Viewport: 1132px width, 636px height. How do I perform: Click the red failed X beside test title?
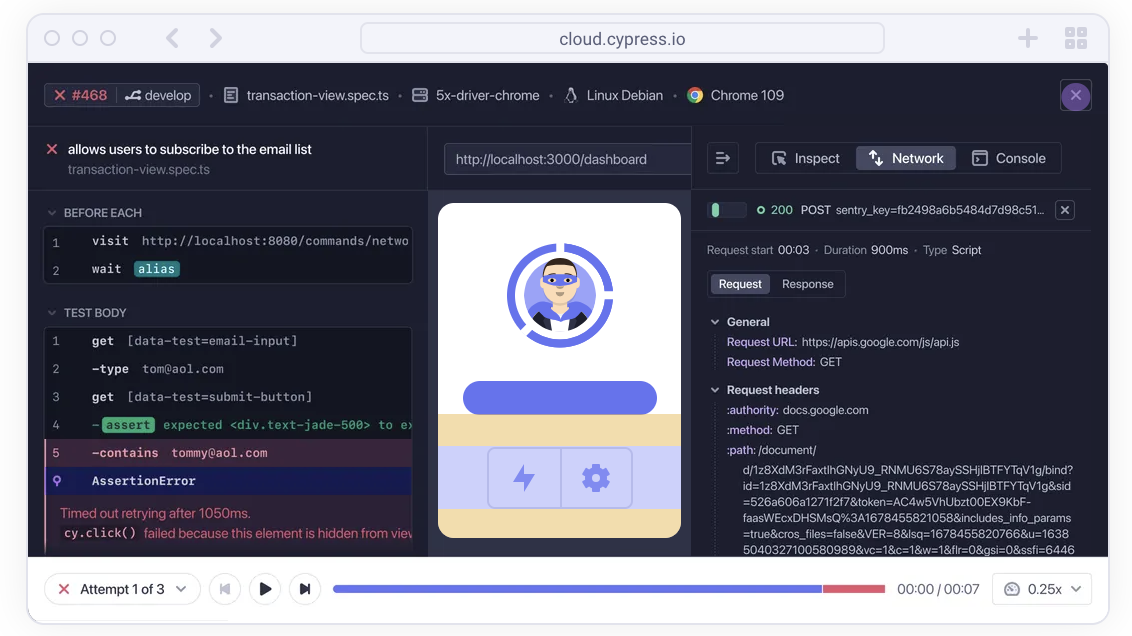tap(52, 149)
